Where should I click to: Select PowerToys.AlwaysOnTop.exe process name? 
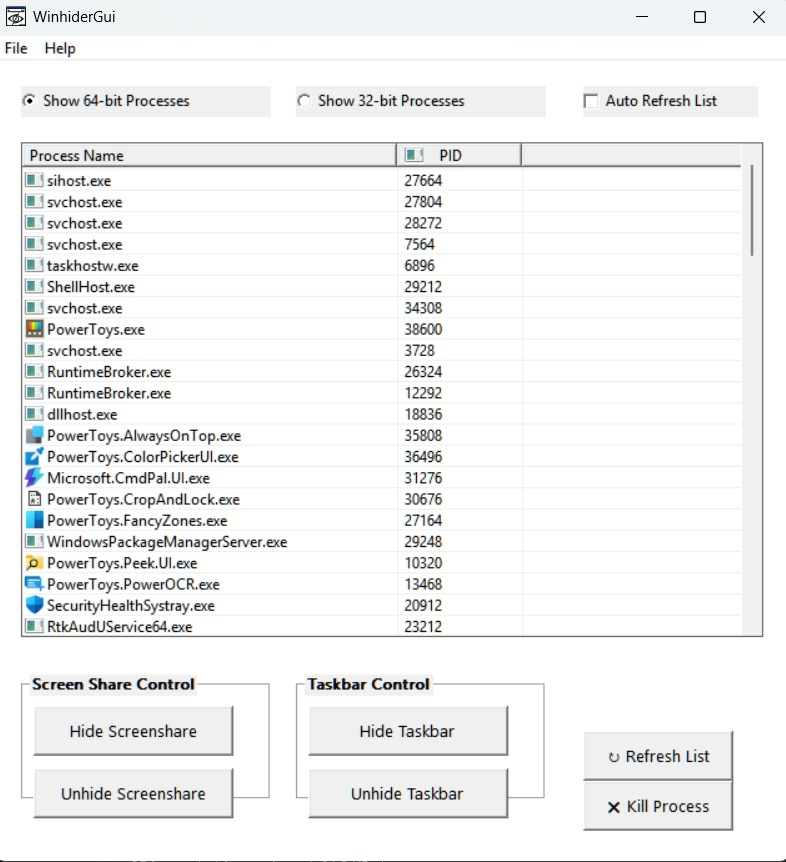pyautogui.click(x=144, y=435)
